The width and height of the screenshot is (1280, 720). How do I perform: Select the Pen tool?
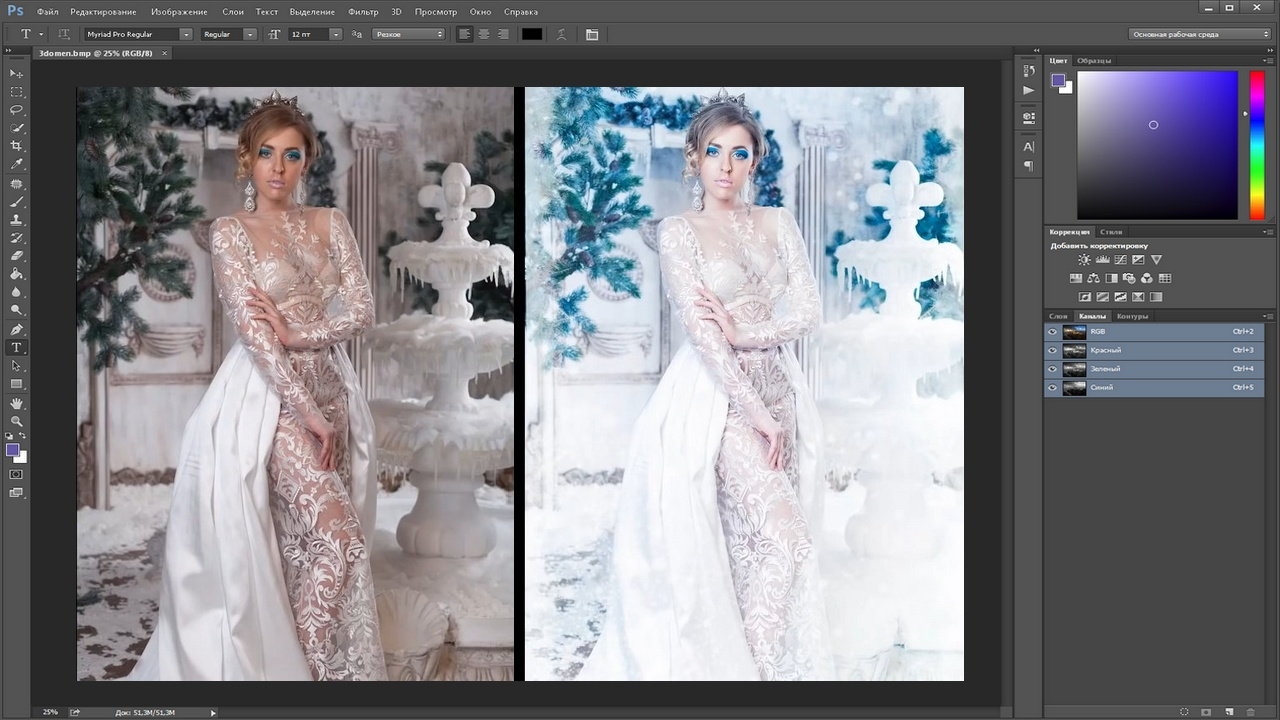(x=16, y=329)
